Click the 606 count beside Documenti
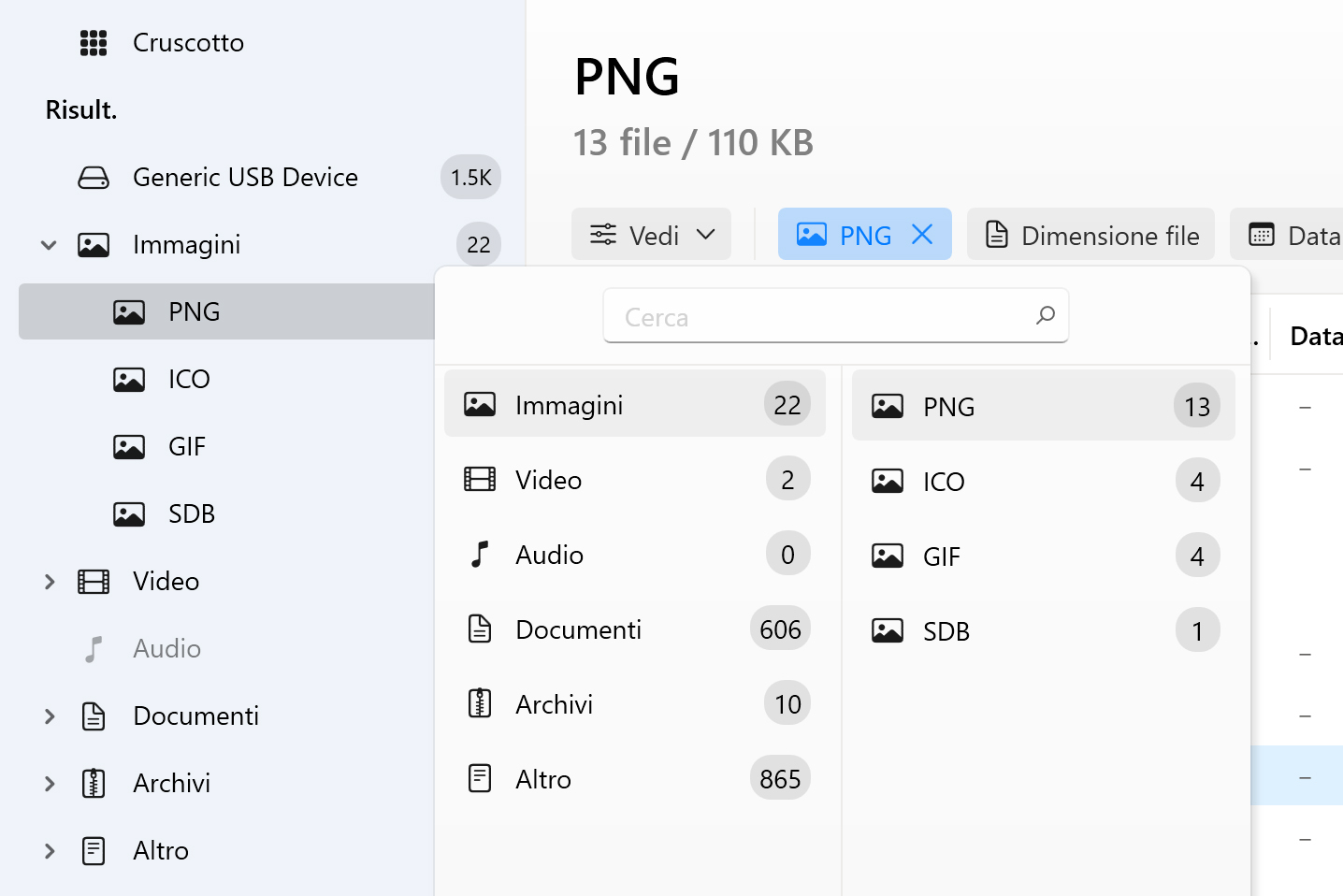 [780, 629]
